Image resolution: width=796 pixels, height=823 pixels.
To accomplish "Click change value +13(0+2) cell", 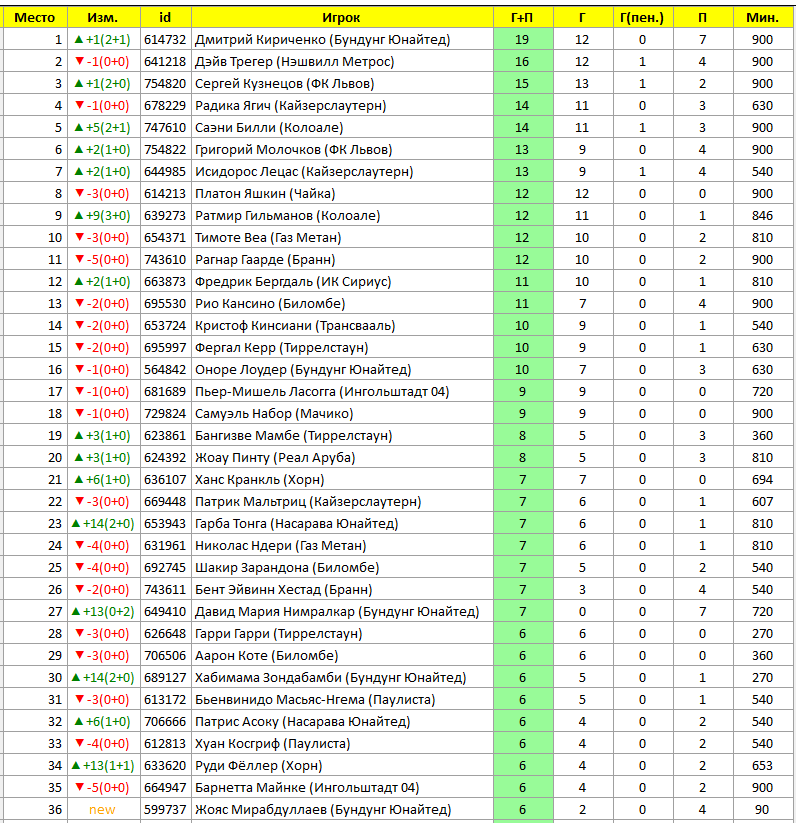I will (x=104, y=613).
